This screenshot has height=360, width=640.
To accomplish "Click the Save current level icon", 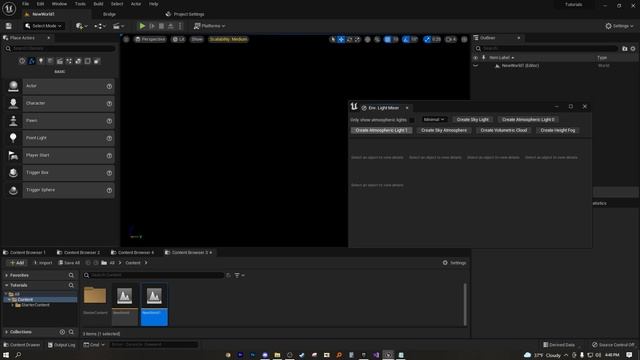I will [9, 26].
